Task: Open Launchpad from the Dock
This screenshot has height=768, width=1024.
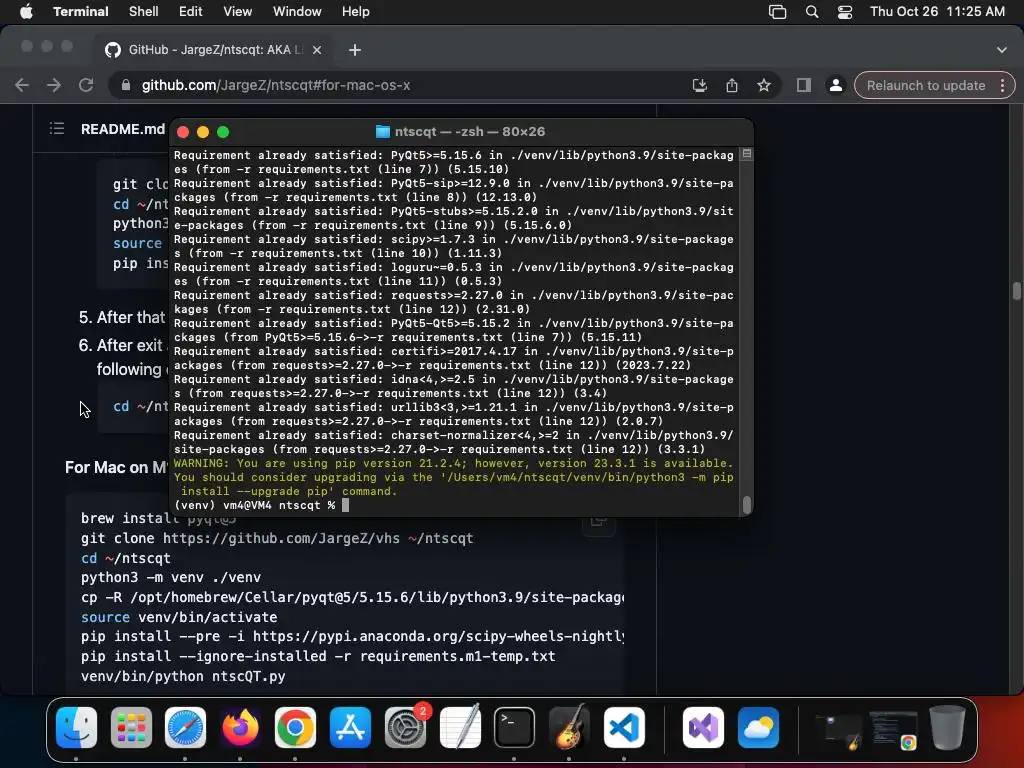Action: tap(131, 728)
